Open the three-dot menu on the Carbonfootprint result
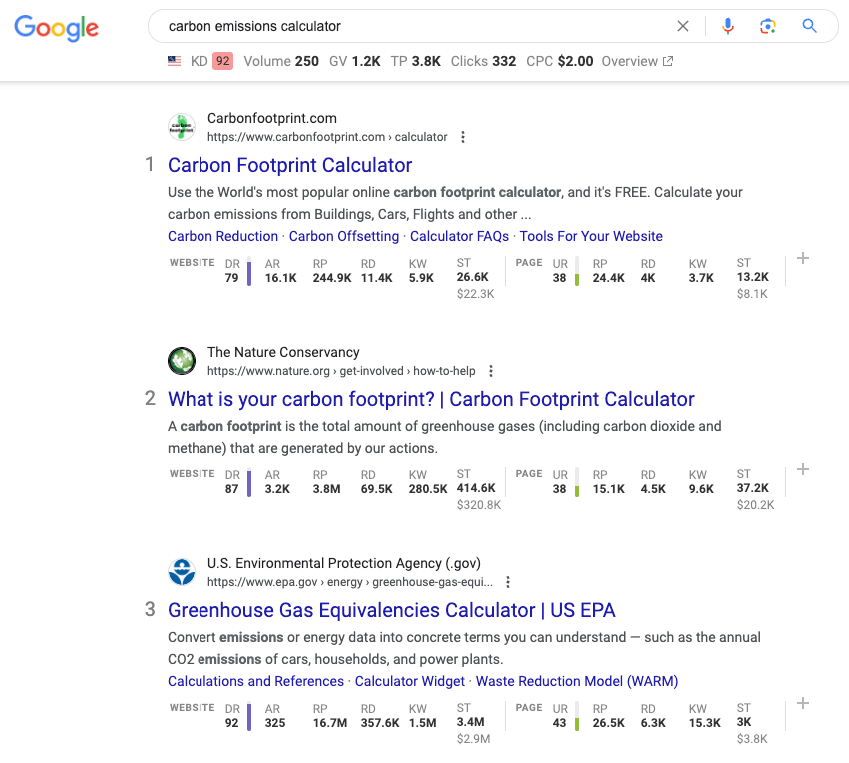 click(x=462, y=137)
